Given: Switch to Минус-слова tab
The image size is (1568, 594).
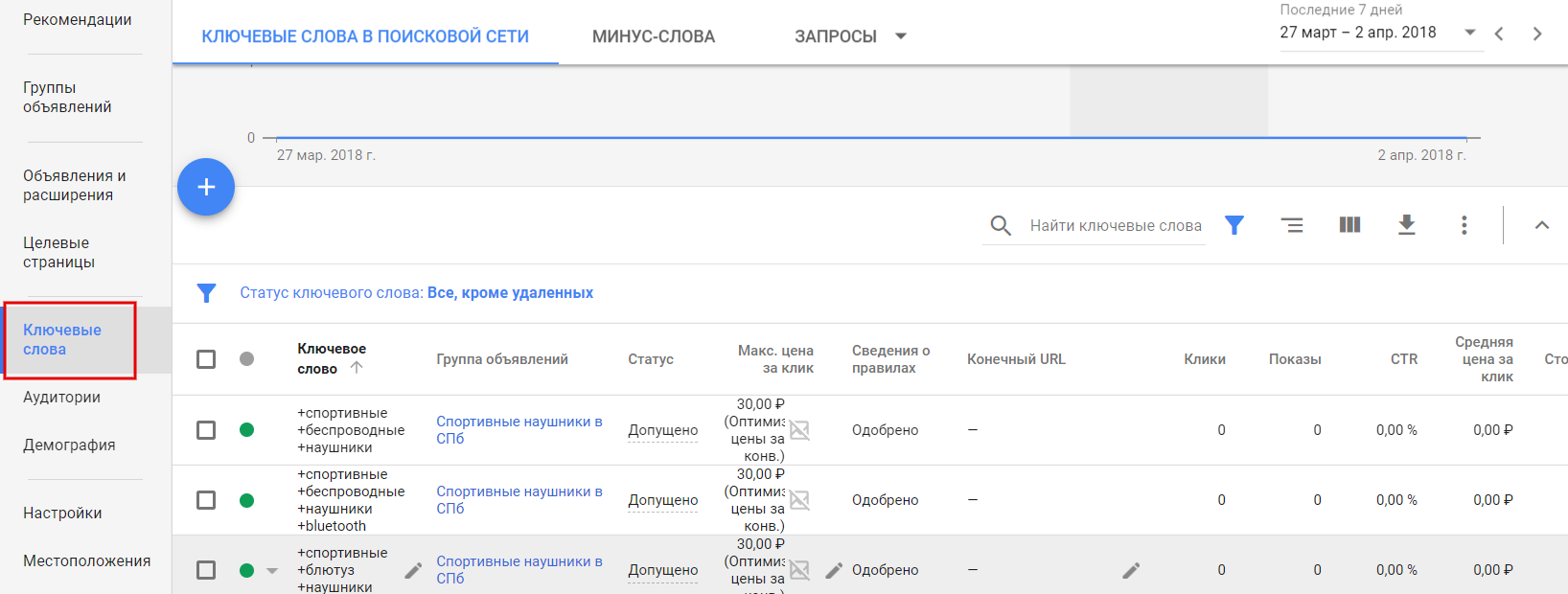Looking at the screenshot, I should pyautogui.click(x=654, y=36).
